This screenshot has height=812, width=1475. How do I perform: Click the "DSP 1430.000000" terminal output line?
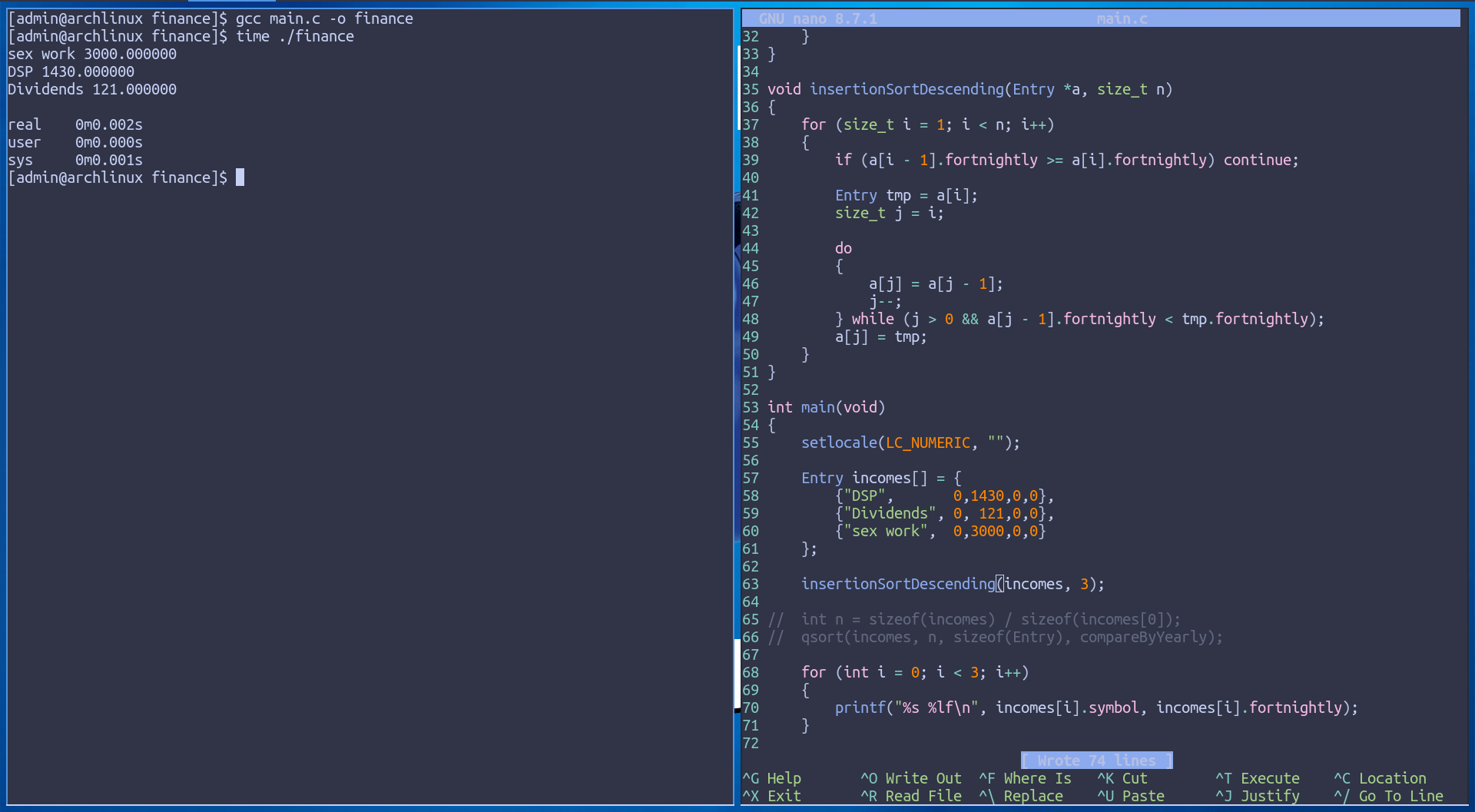click(71, 71)
